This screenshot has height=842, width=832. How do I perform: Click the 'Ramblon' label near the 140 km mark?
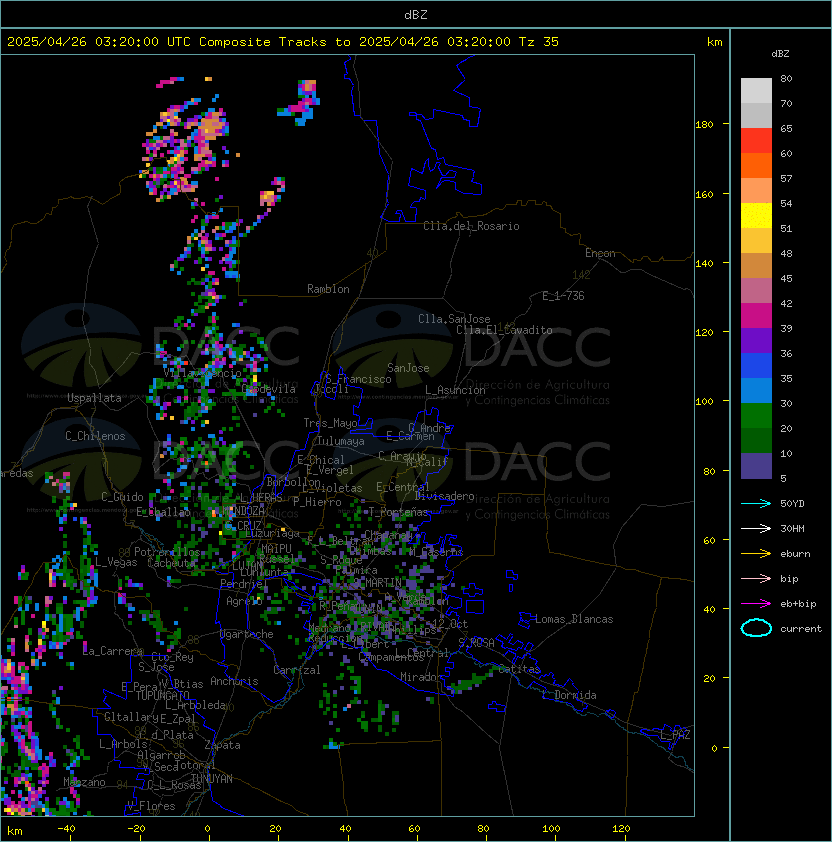tap(328, 289)
